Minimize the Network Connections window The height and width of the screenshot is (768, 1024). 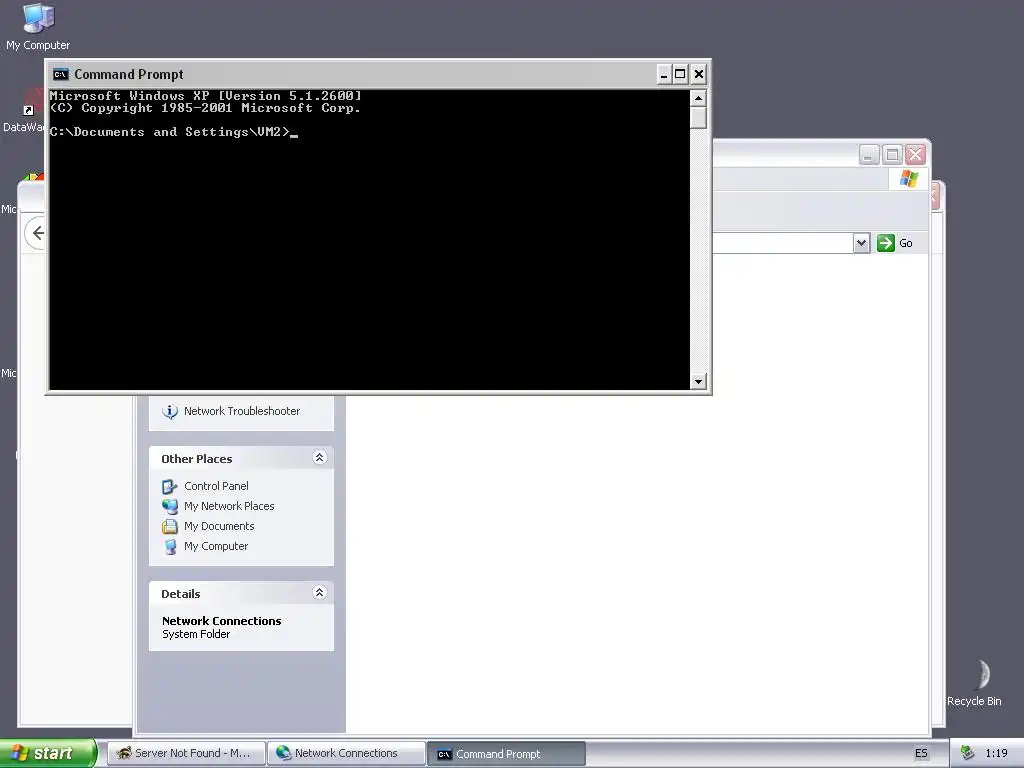point(869,155)
